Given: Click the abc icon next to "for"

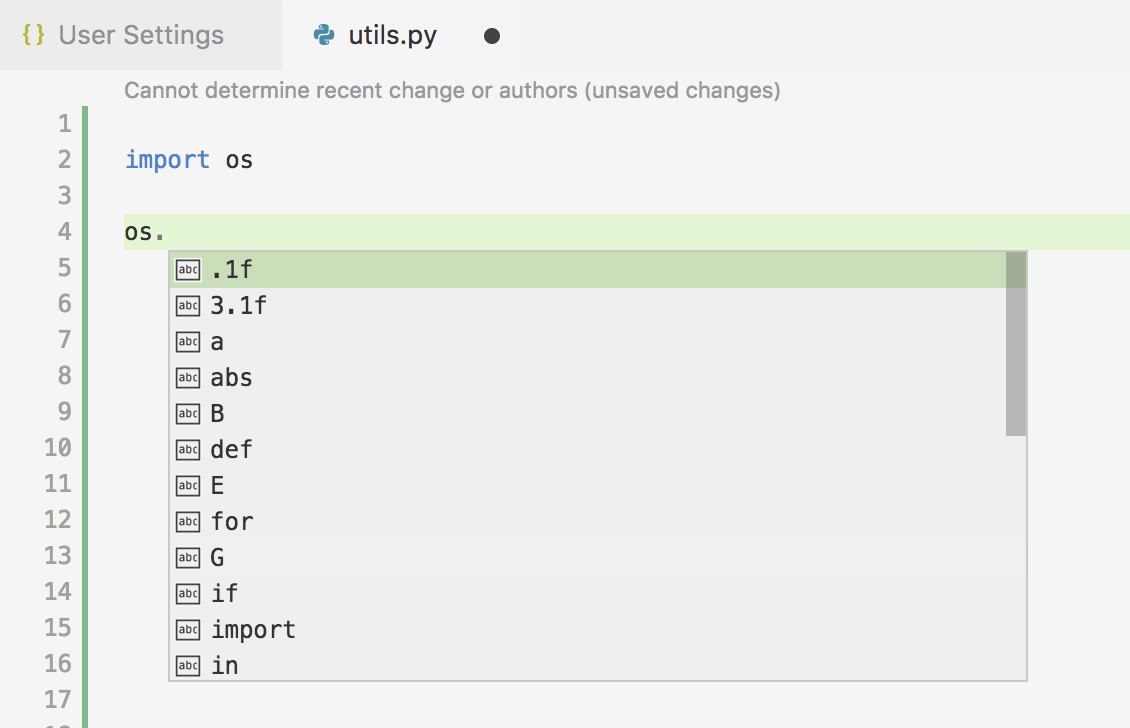Looking at the screenshot, I should [187, 521].
